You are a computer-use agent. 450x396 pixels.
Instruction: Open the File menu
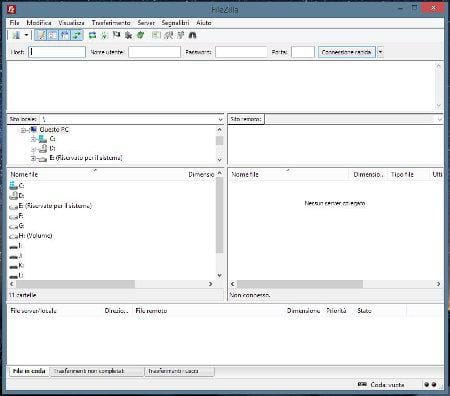[14, 23]
